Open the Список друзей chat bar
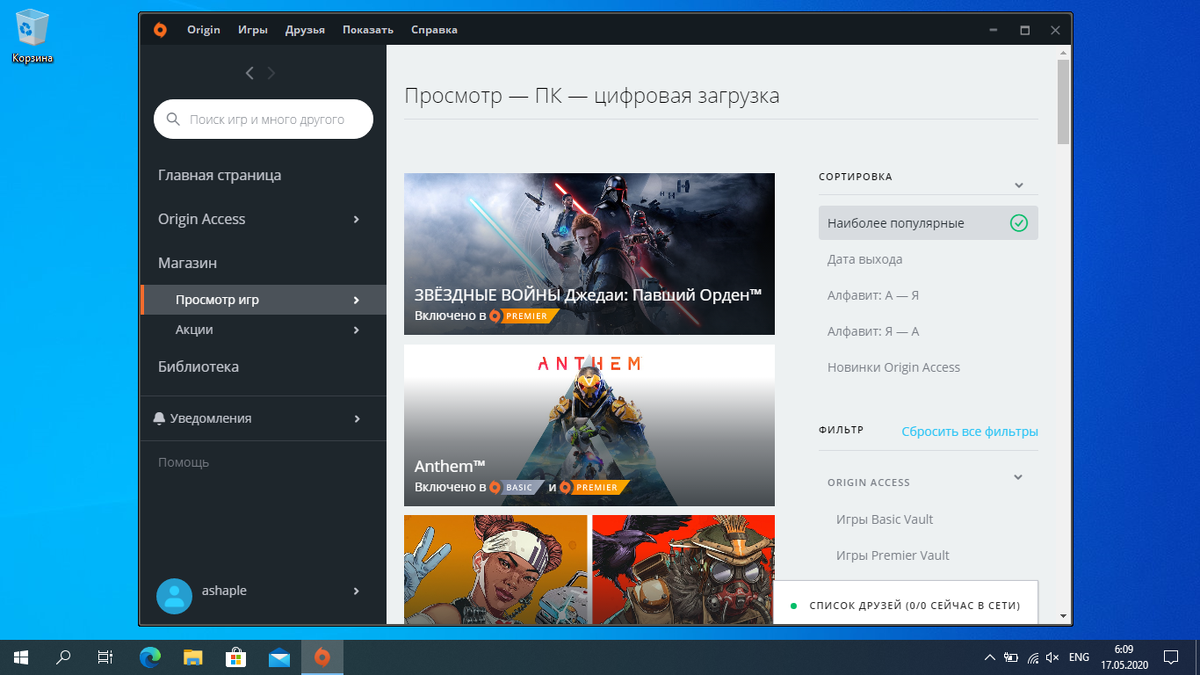Image resolution: width=1200 pixels, height=675 pixels. tap(906, 605)
